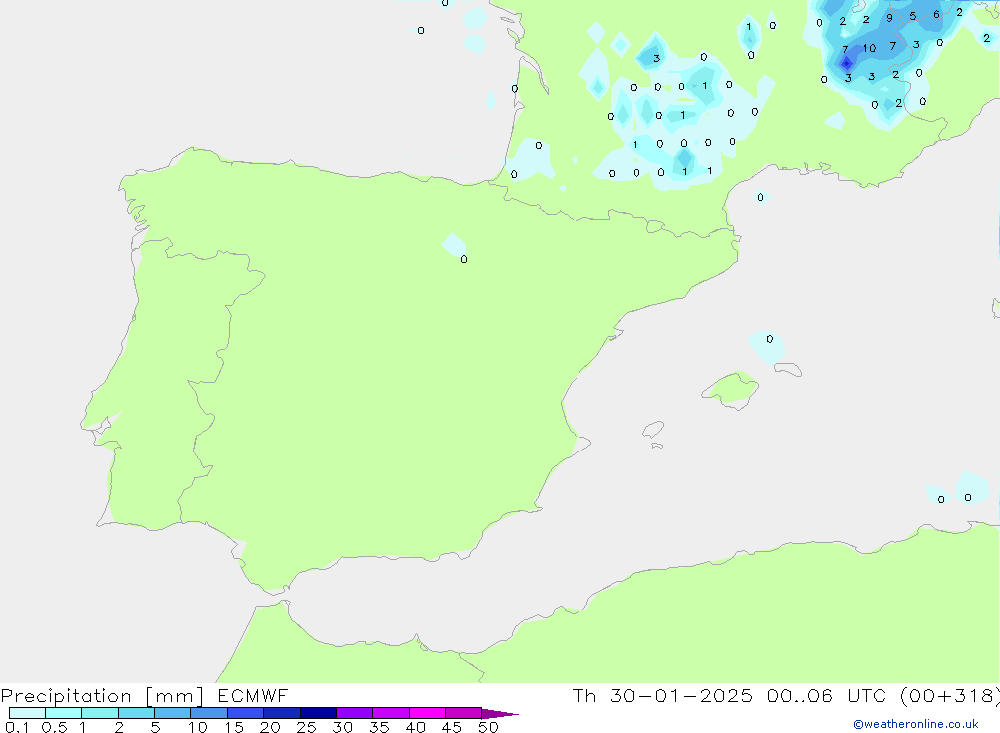Click the island of Mallorca on the map
1000x733 pixels.
pos(731,389)
